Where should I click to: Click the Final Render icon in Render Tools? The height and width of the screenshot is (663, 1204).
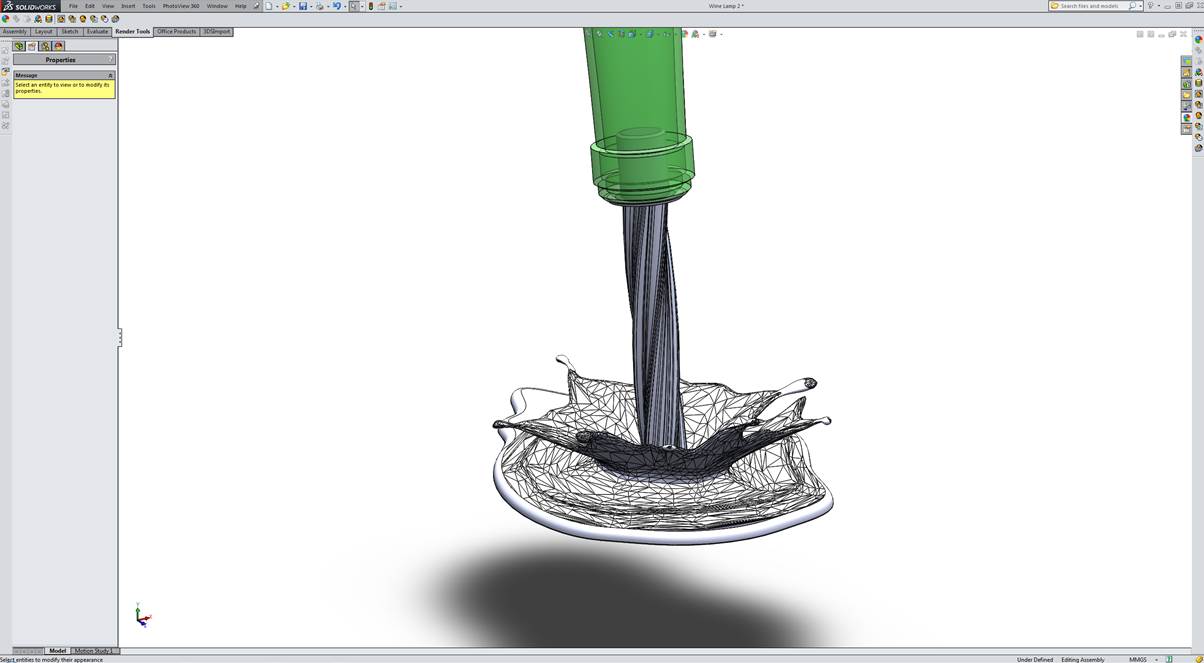pyautogui.click(x=83, y=18)
